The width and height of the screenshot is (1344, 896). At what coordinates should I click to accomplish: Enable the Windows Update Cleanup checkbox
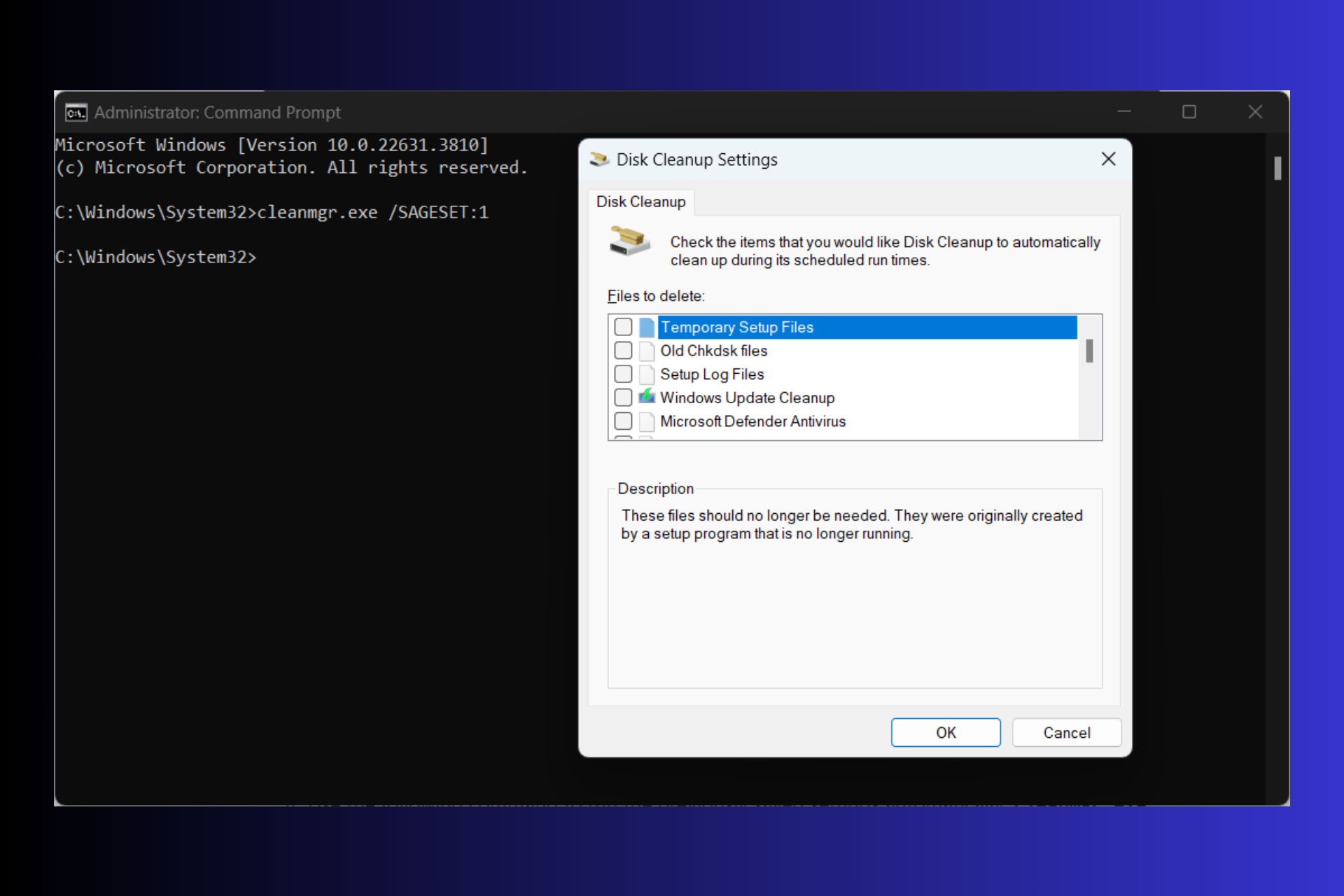[623, 397]
